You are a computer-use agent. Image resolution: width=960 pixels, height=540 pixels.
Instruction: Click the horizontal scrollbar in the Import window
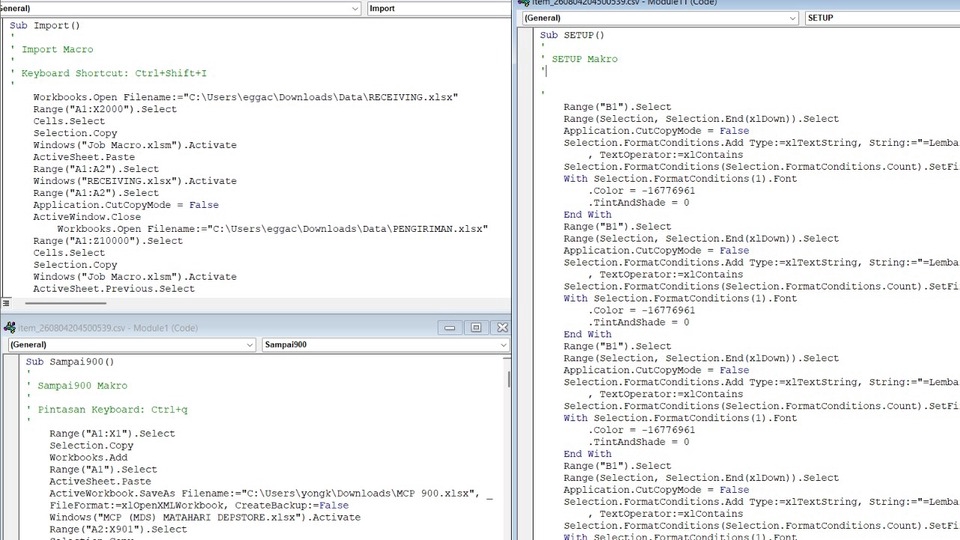pos(66,303)
